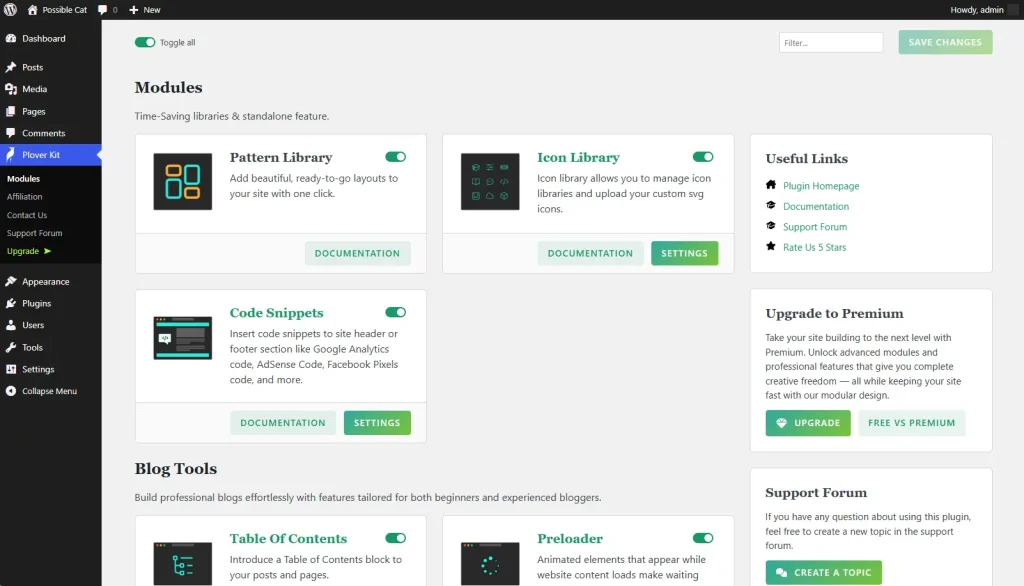The width and height of the screenshot is (1024, 586).
Task: Click the Filter search field
Action: point(830,43)
